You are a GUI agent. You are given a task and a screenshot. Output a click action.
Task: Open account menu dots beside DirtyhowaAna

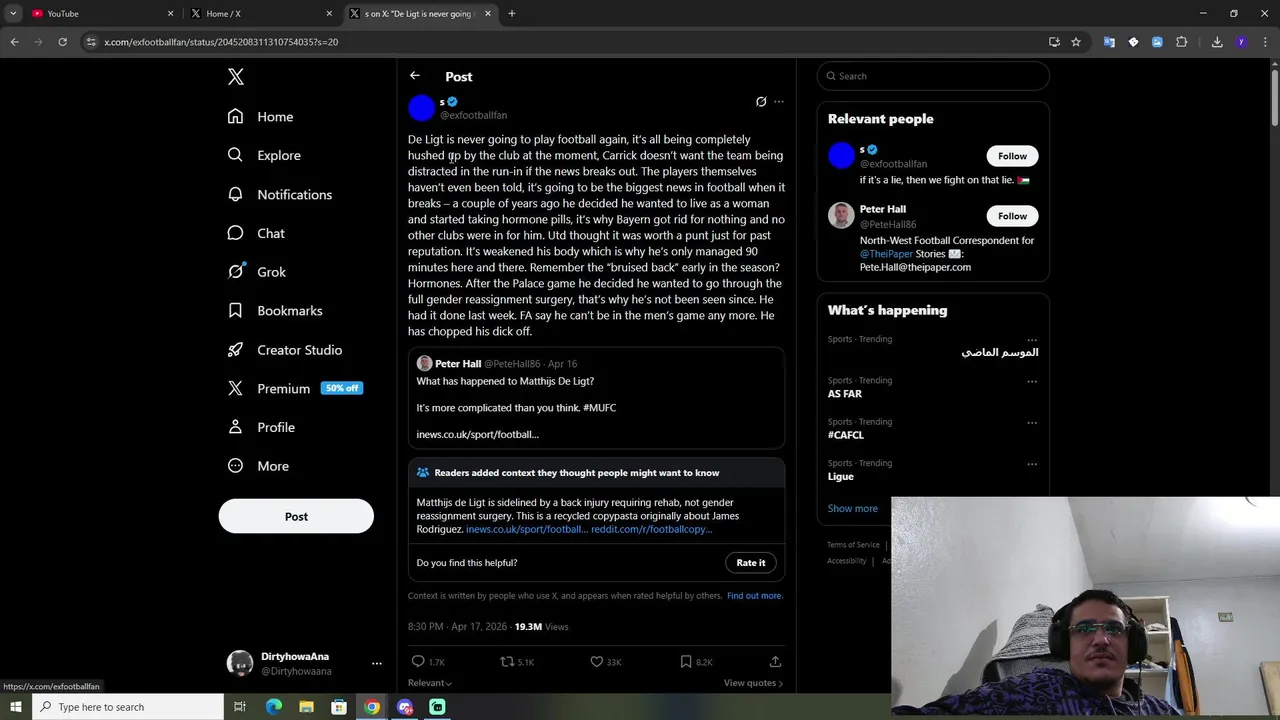tap(377, 663)
